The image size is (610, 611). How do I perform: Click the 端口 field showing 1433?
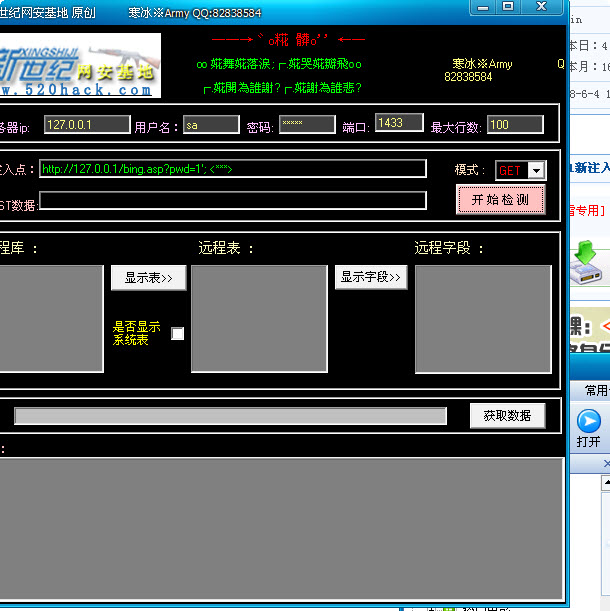(399, 123)
